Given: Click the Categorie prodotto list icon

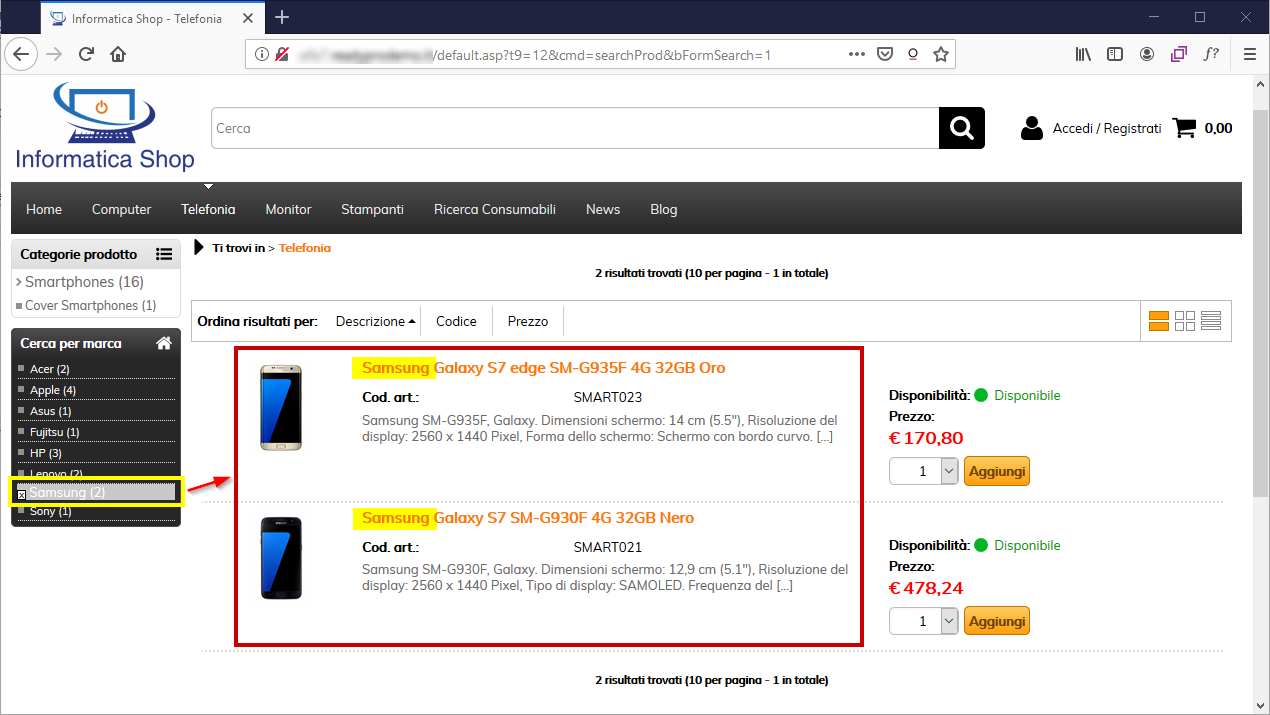Looking at the screenshot, I should coord(164,254).
